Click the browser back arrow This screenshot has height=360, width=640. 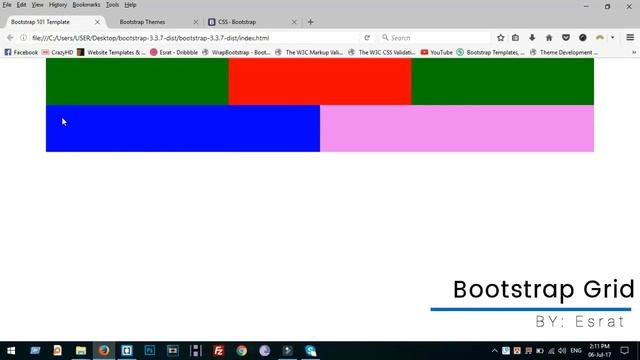10,38
